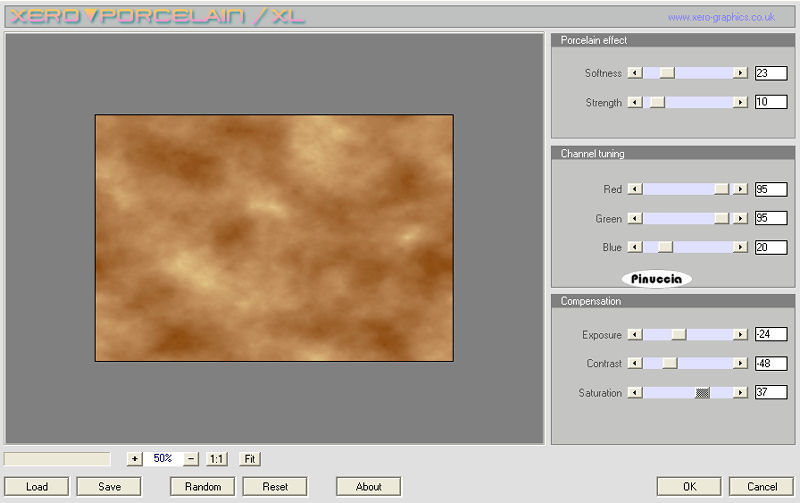The width and height of the screenshot is (800, 503).
Task: Decrease Green channel with left arrow
Action: [635, 218]
